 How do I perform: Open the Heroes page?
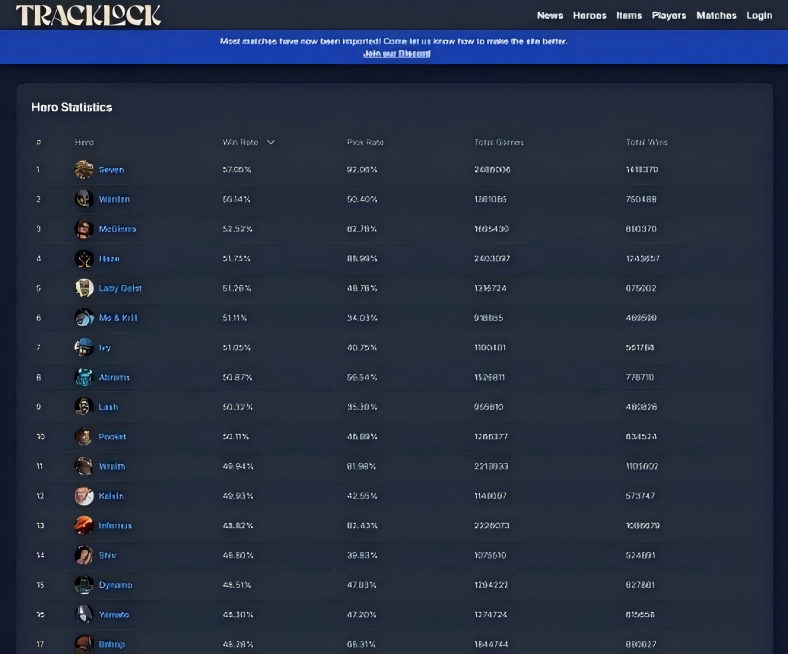pyautogui.click(x=589, y=16)
